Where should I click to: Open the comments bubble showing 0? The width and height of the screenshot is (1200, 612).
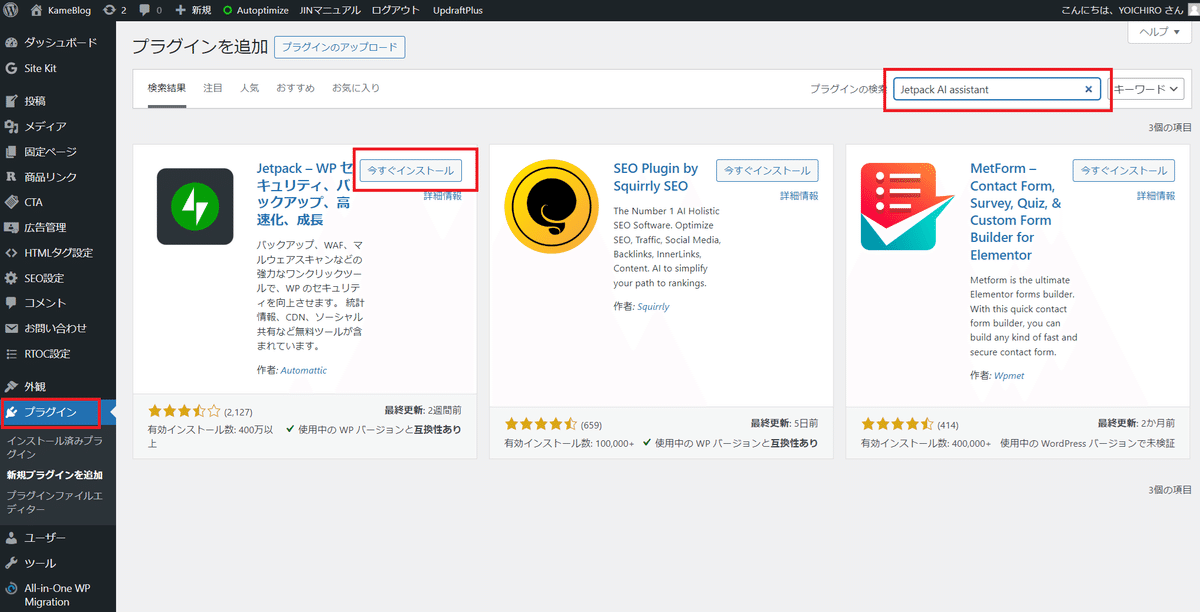pos(150,9)
